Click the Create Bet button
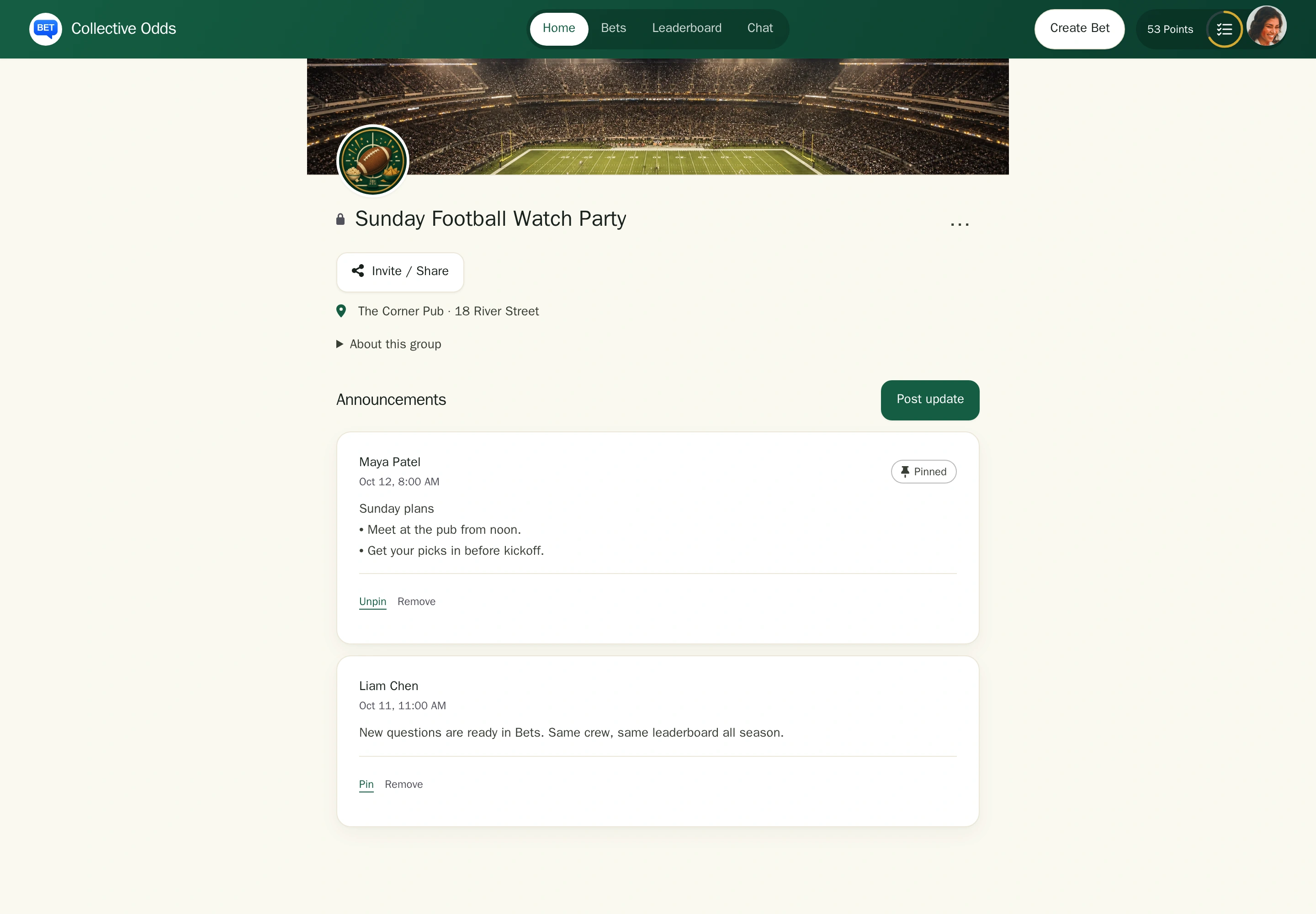The image size is (1316, 914). [x=1079, y=29]
